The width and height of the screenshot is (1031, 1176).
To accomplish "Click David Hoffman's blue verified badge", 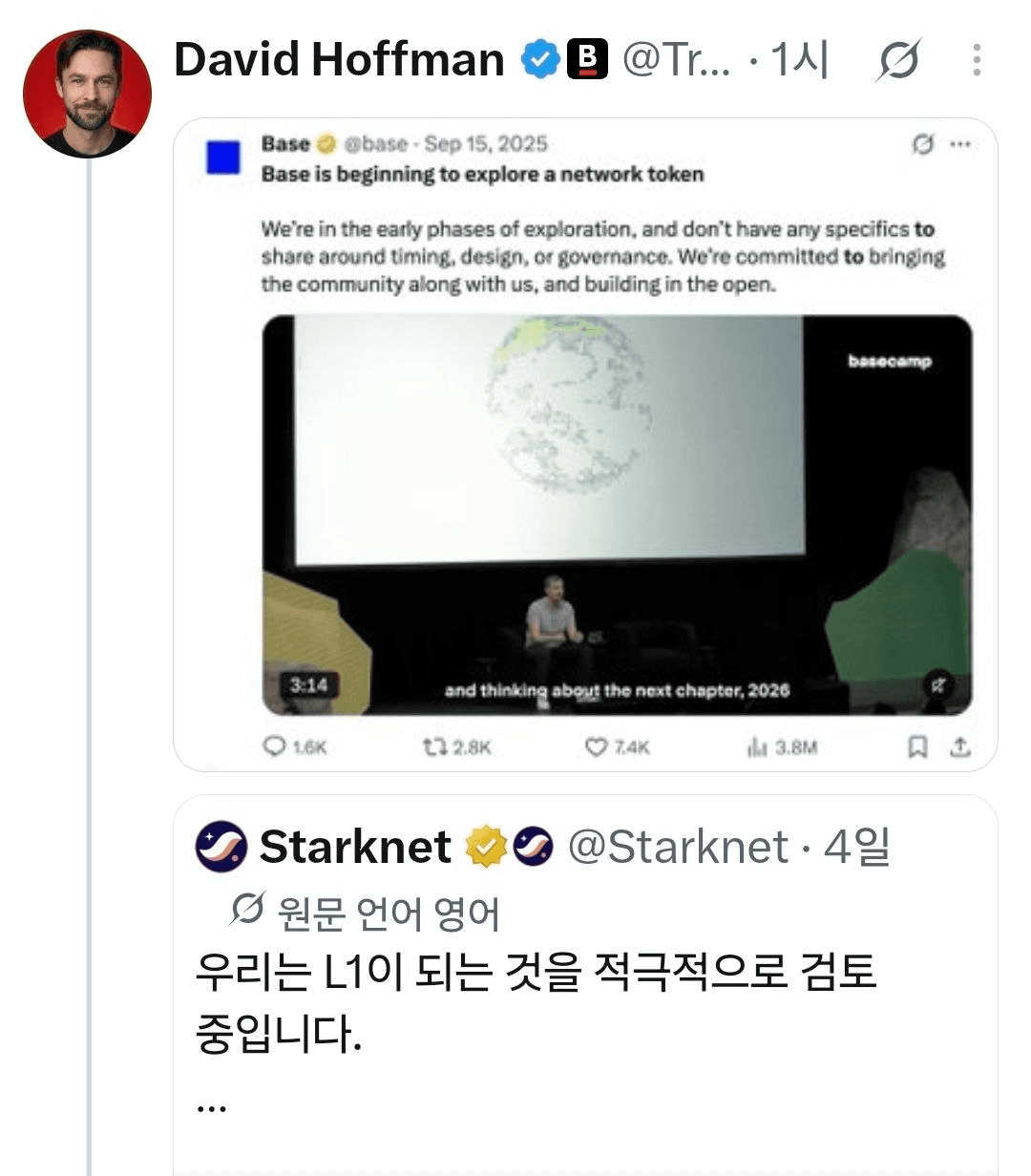I will 540,60.
